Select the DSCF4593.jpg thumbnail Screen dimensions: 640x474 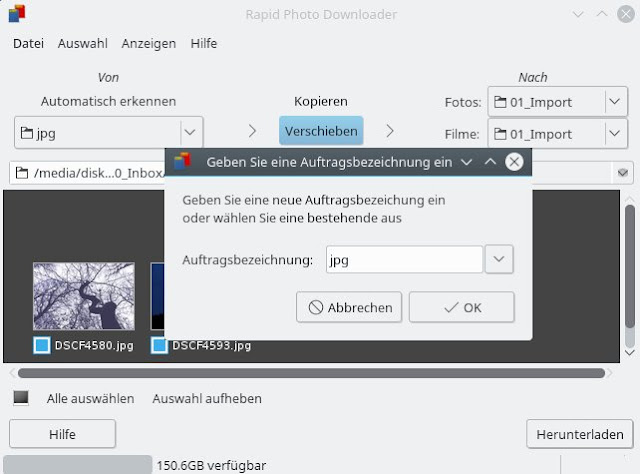coord(158,296)
